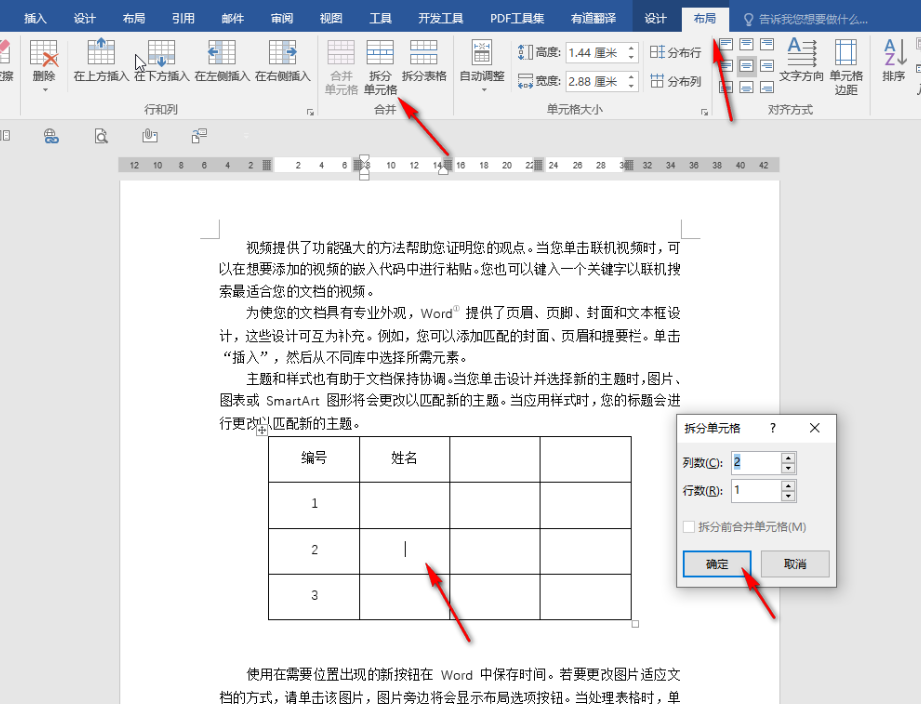Click the 列数 input field
The width and height of the screenshot is (921, 704).
(x=755, y=462)
